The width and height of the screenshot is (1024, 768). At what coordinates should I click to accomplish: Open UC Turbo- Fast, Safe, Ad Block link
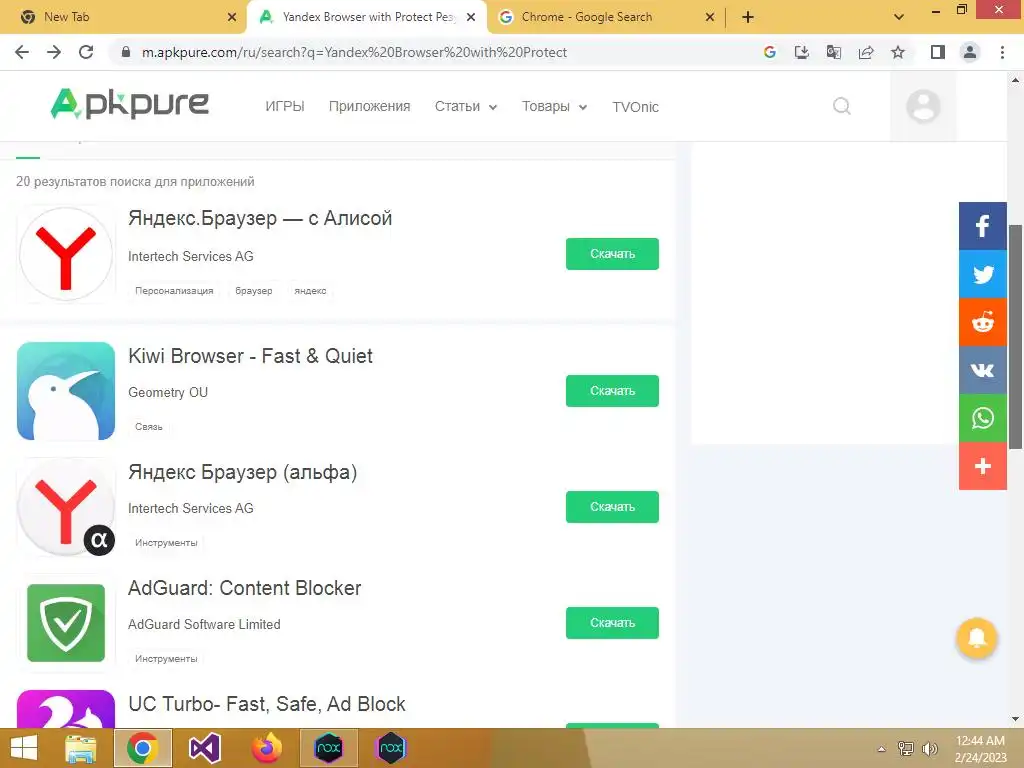266,704
